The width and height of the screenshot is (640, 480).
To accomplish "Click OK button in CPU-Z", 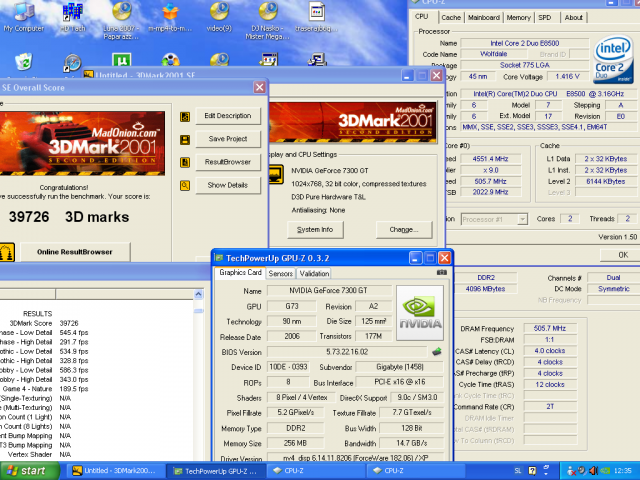I will (622, 255).
